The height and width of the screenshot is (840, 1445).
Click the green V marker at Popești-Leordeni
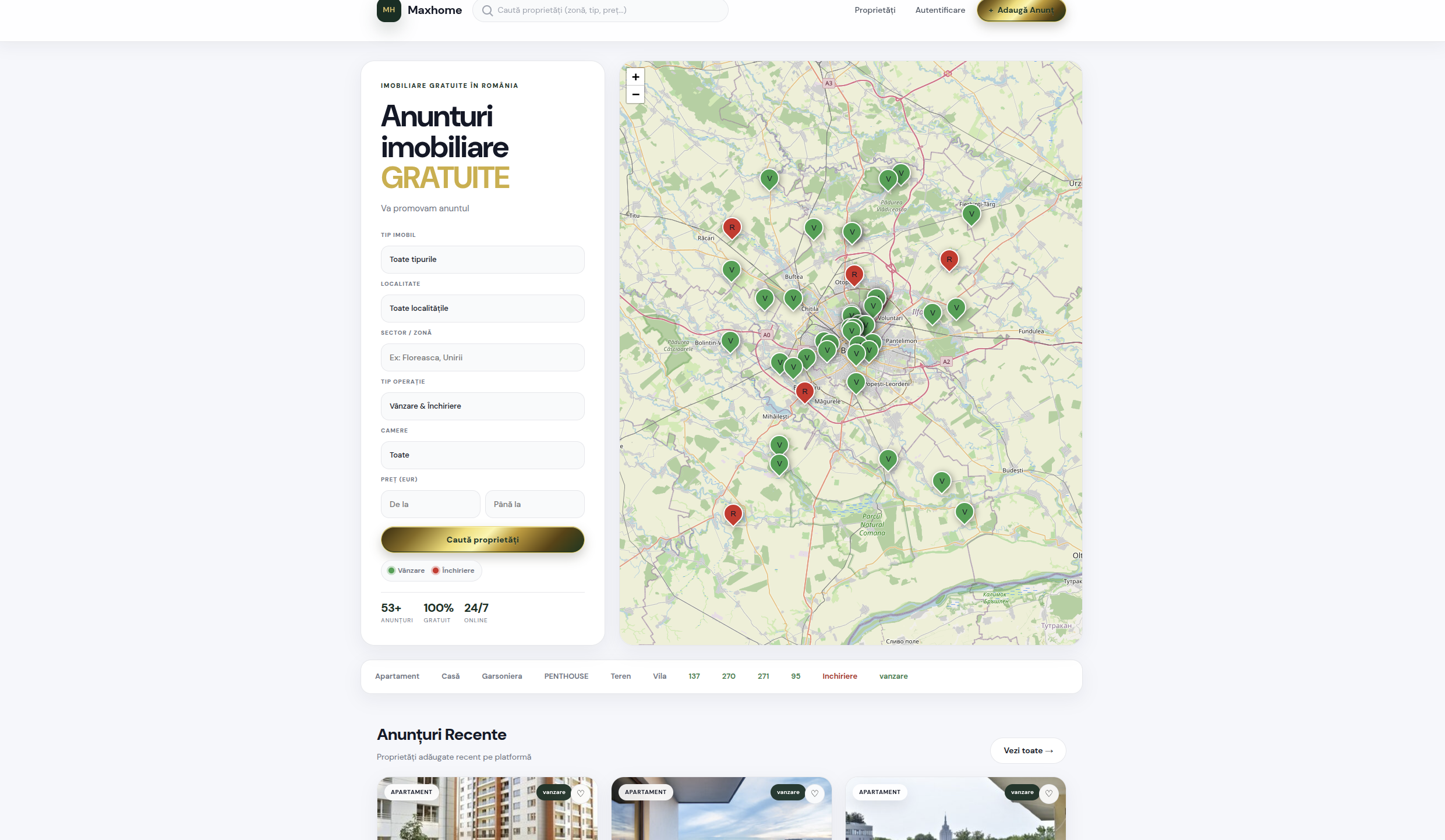(856, 383)
